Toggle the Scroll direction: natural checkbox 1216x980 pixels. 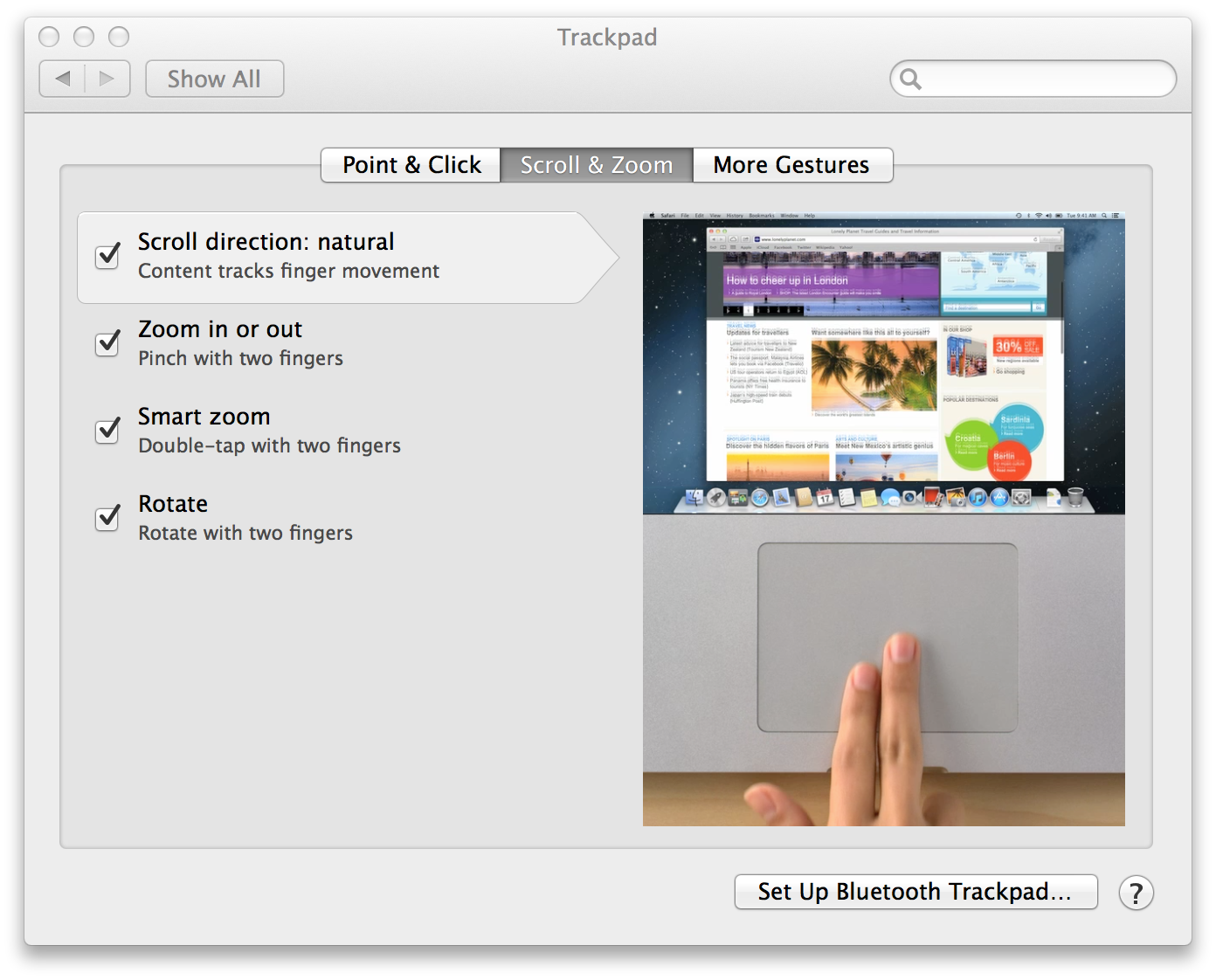tap(108, 255)
